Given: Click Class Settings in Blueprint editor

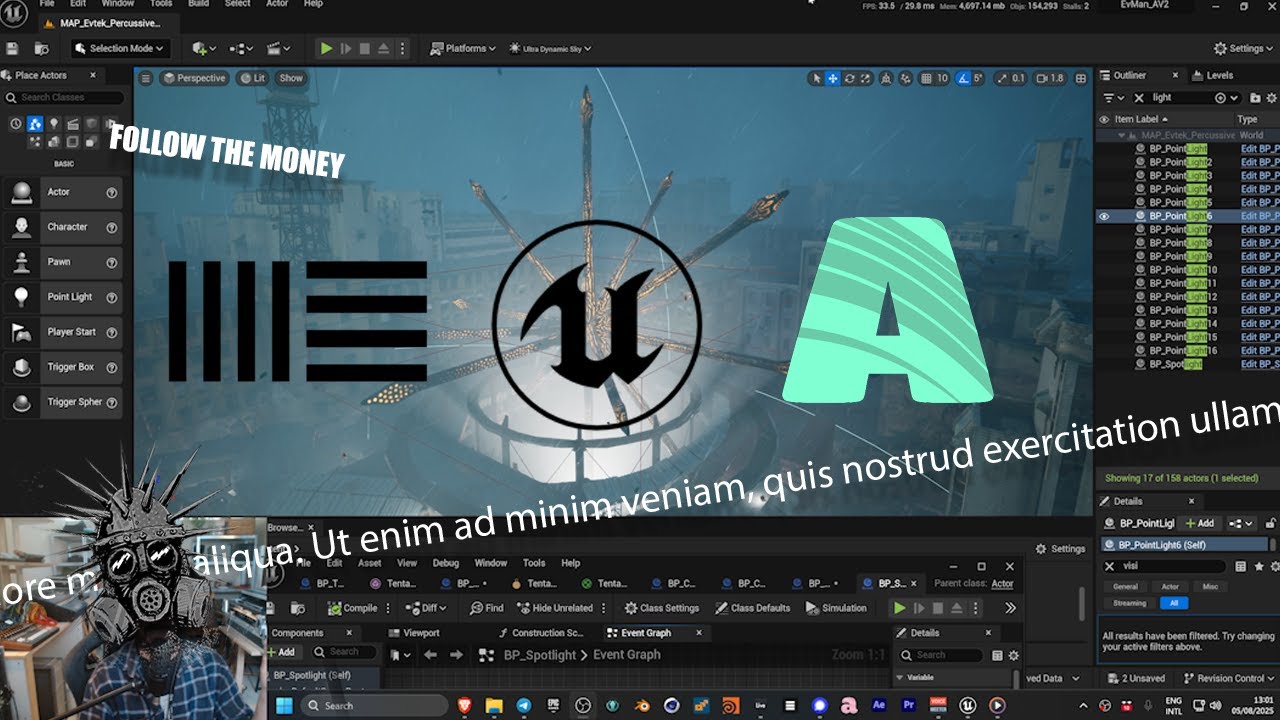Looking at the screenshot, I should (x=662, y=608).
